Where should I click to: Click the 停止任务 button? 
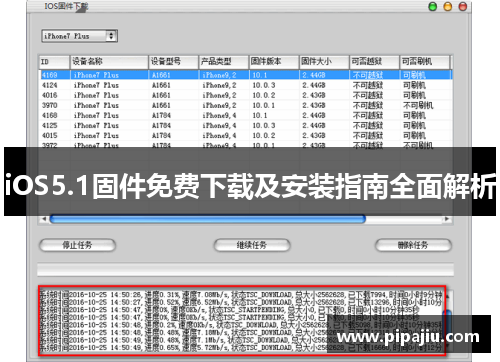pyautogui.click(x=77, y=245)
